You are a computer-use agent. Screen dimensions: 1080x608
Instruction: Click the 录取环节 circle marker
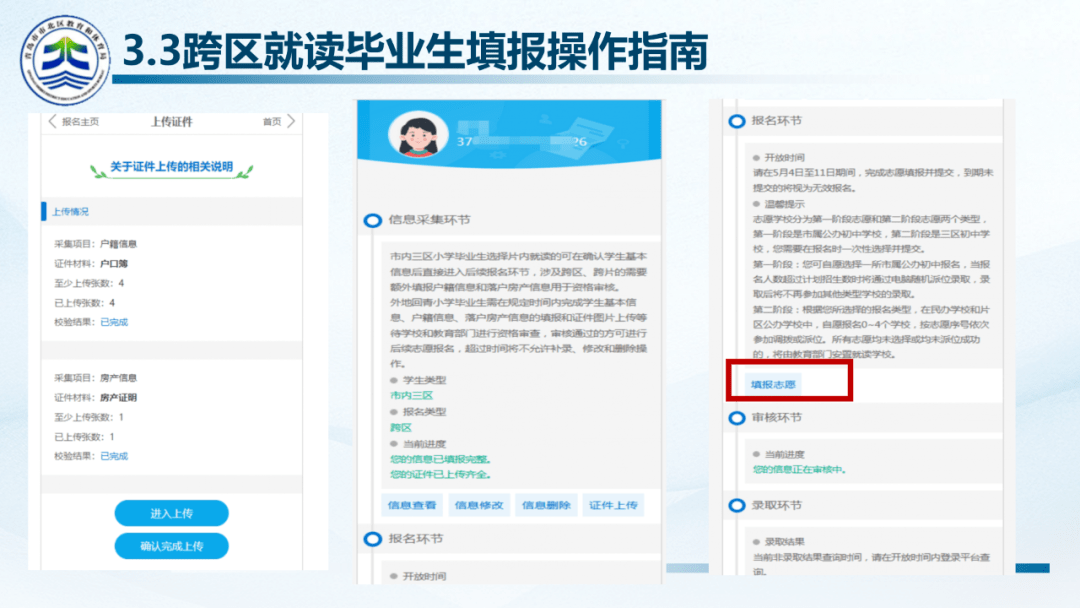point(737,505)
